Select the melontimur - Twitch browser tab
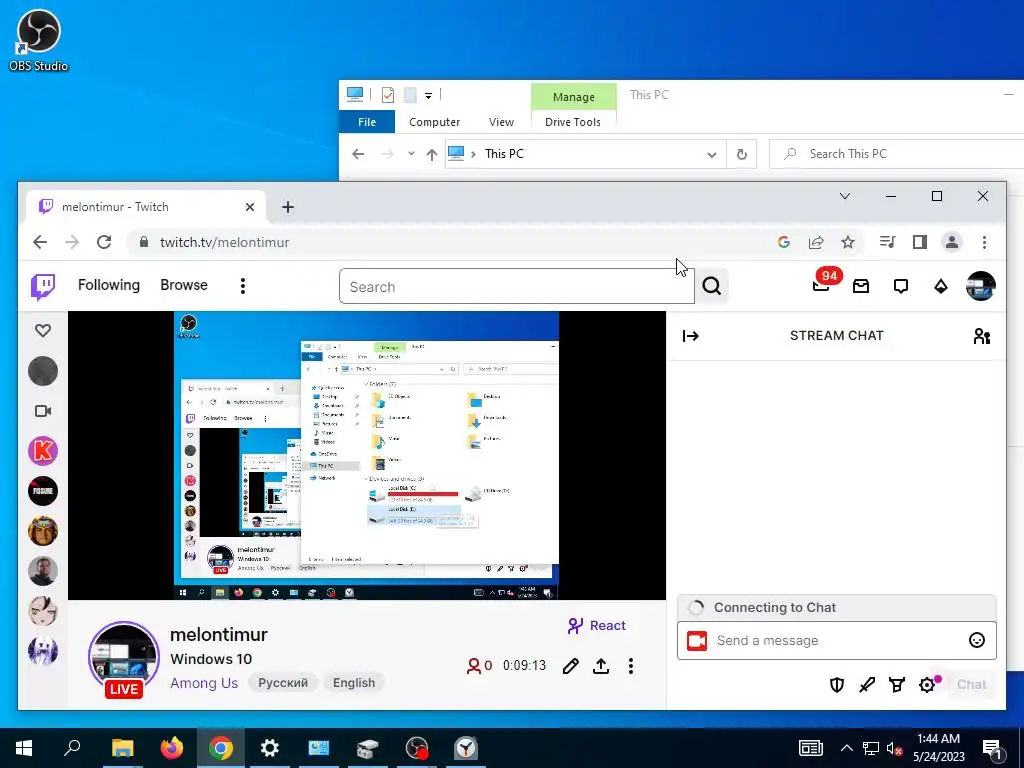 (x=145, y=206)
